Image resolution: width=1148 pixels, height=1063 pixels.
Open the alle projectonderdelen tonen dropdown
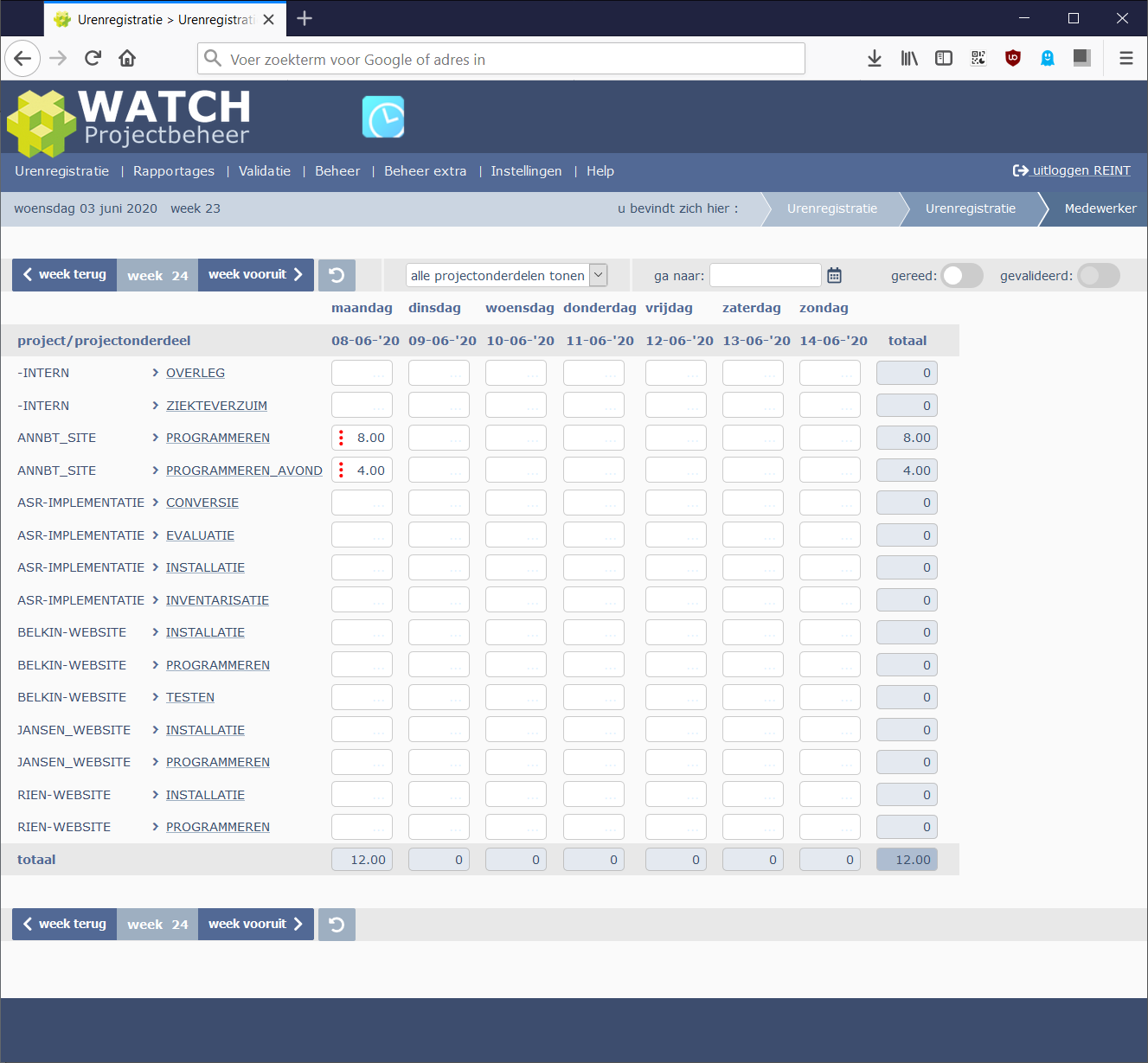point(507,275)
